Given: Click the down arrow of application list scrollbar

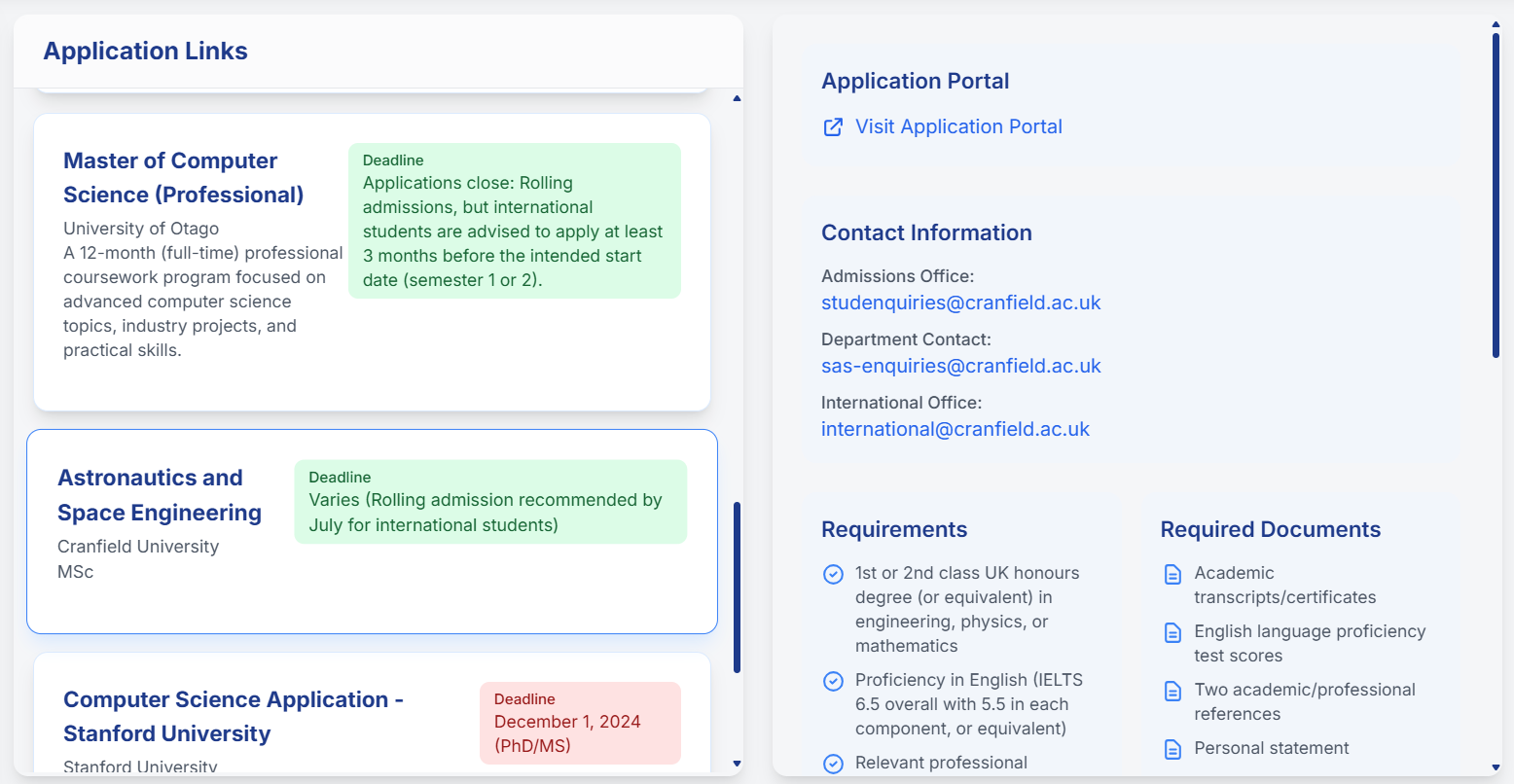Looking at the screenshot, I should pyautogui.click(x=737, y=764).
